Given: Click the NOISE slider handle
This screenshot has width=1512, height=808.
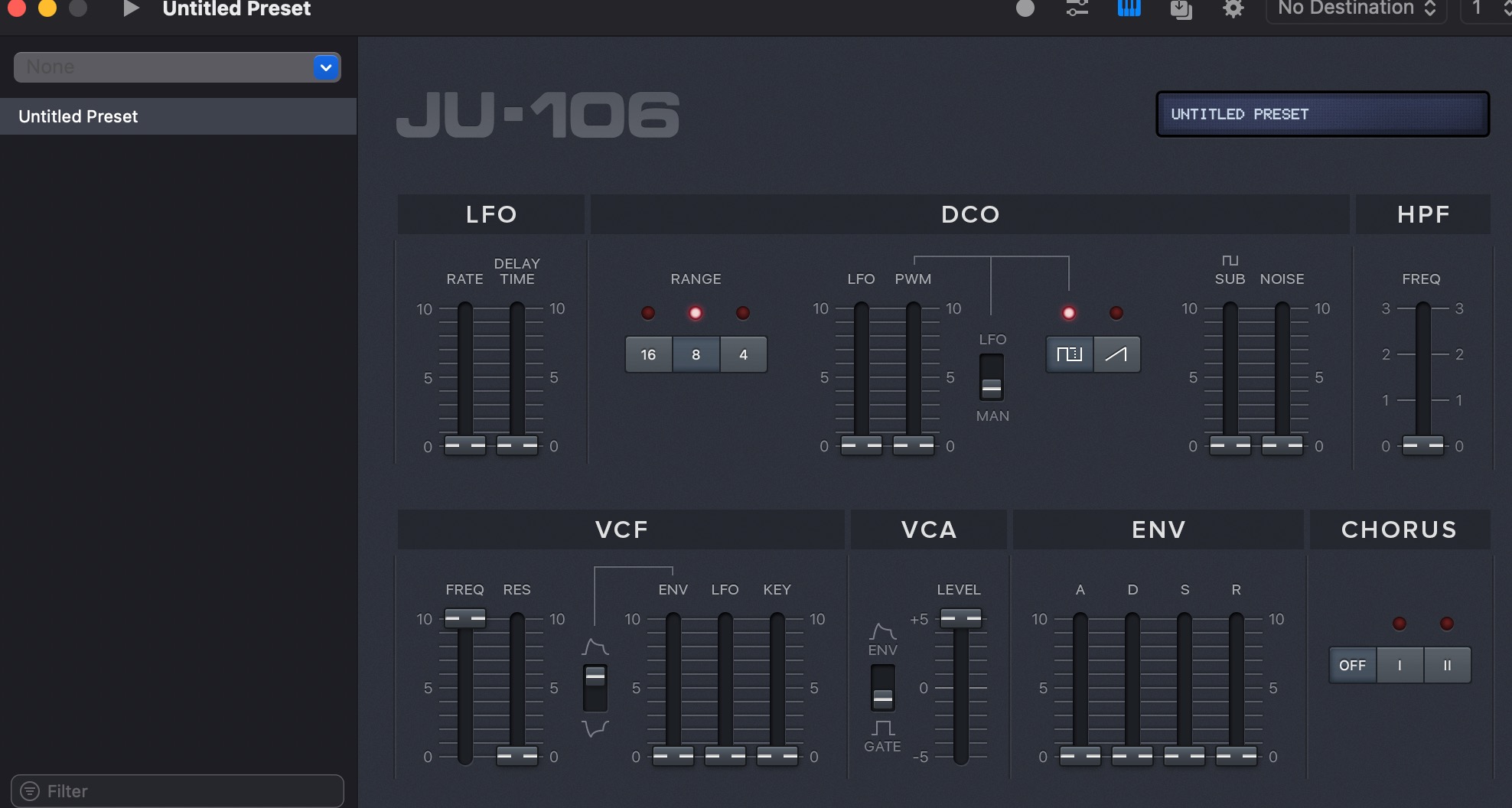Looking at the screenshot, I should 1282,445.
